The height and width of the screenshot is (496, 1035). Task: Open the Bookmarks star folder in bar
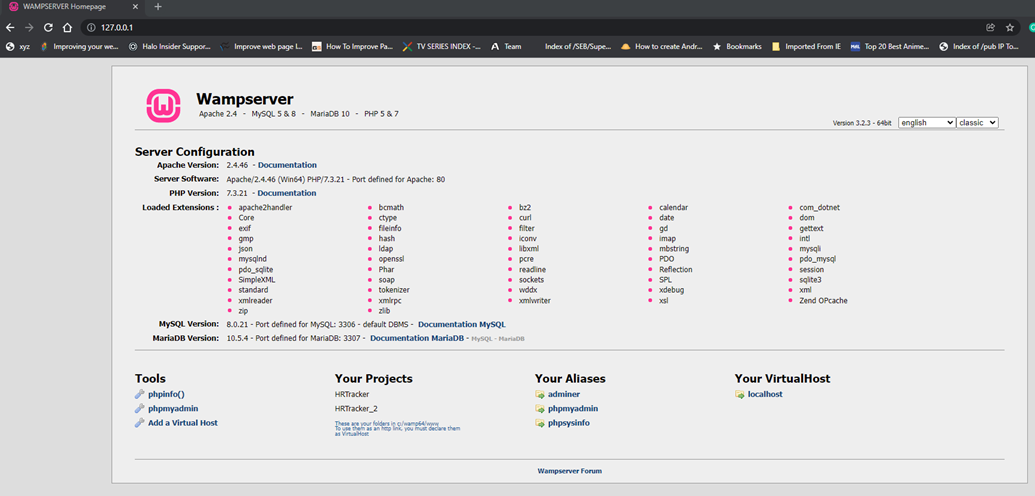tap(737, 47)
